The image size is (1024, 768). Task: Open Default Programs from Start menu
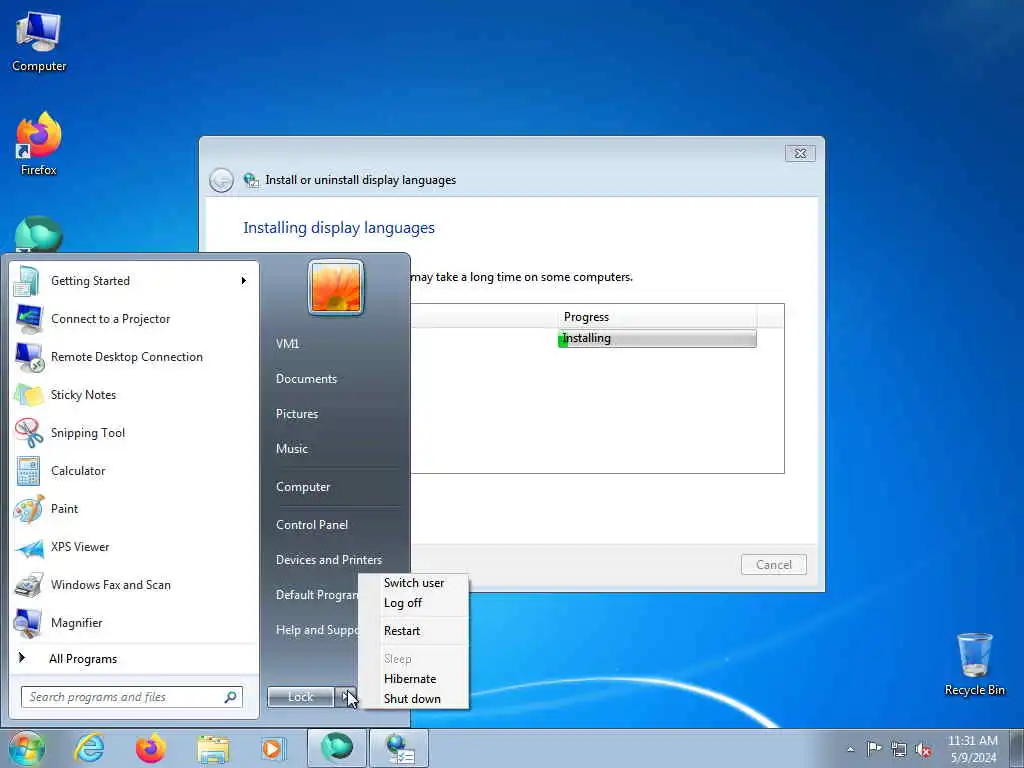point(317,595)
